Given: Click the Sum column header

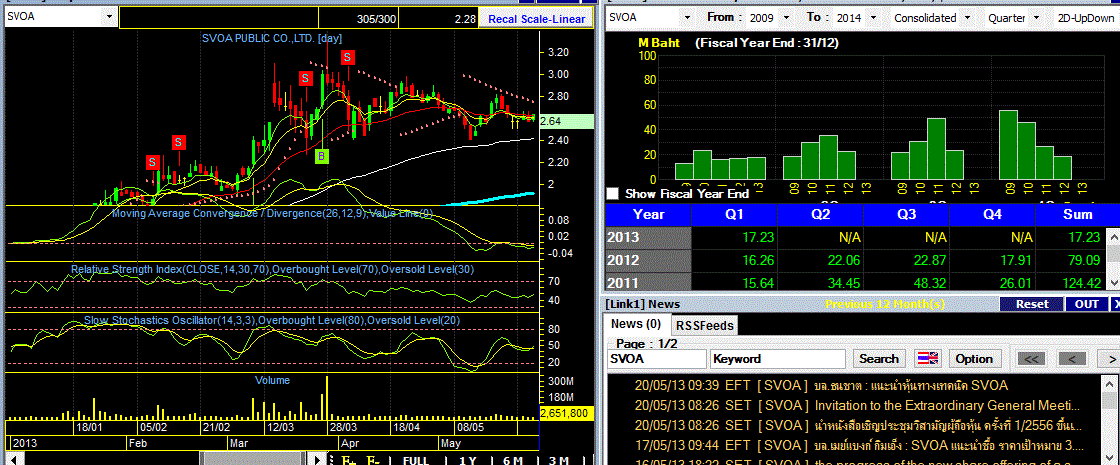Looking at the screenshot, I should click(1077, 214).
